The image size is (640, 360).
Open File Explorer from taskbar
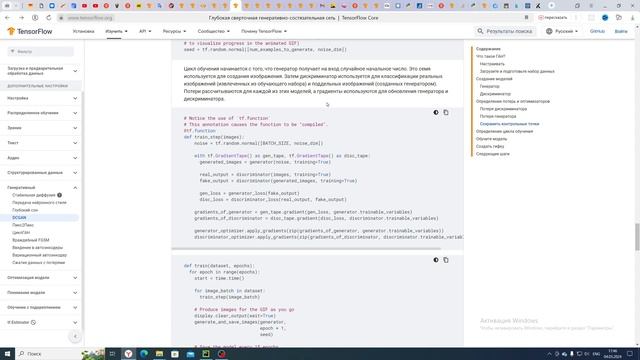click(x=159, y=354)
